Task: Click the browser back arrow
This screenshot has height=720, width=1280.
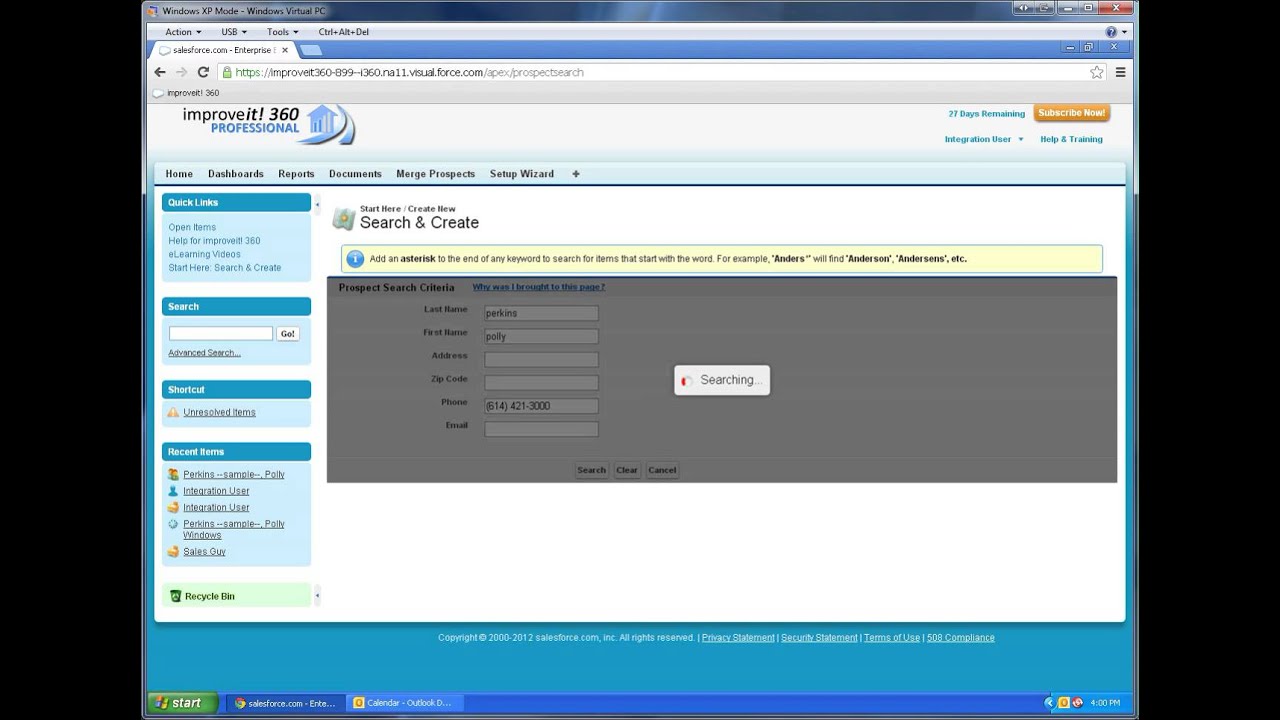Action: coord(160,72)
